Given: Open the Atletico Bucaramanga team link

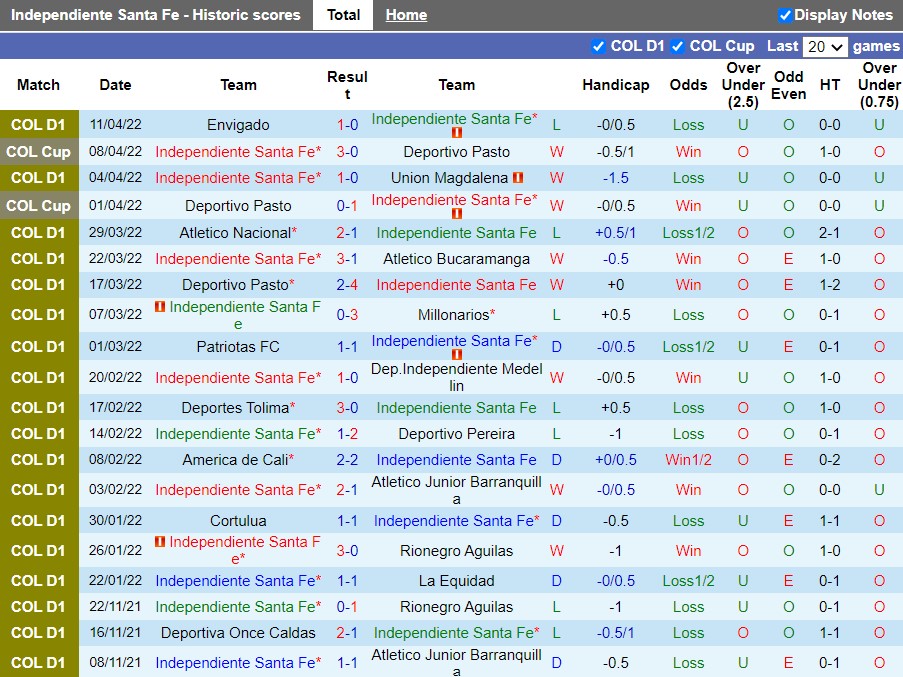Looking at the screenshot, I should point(456,259).
